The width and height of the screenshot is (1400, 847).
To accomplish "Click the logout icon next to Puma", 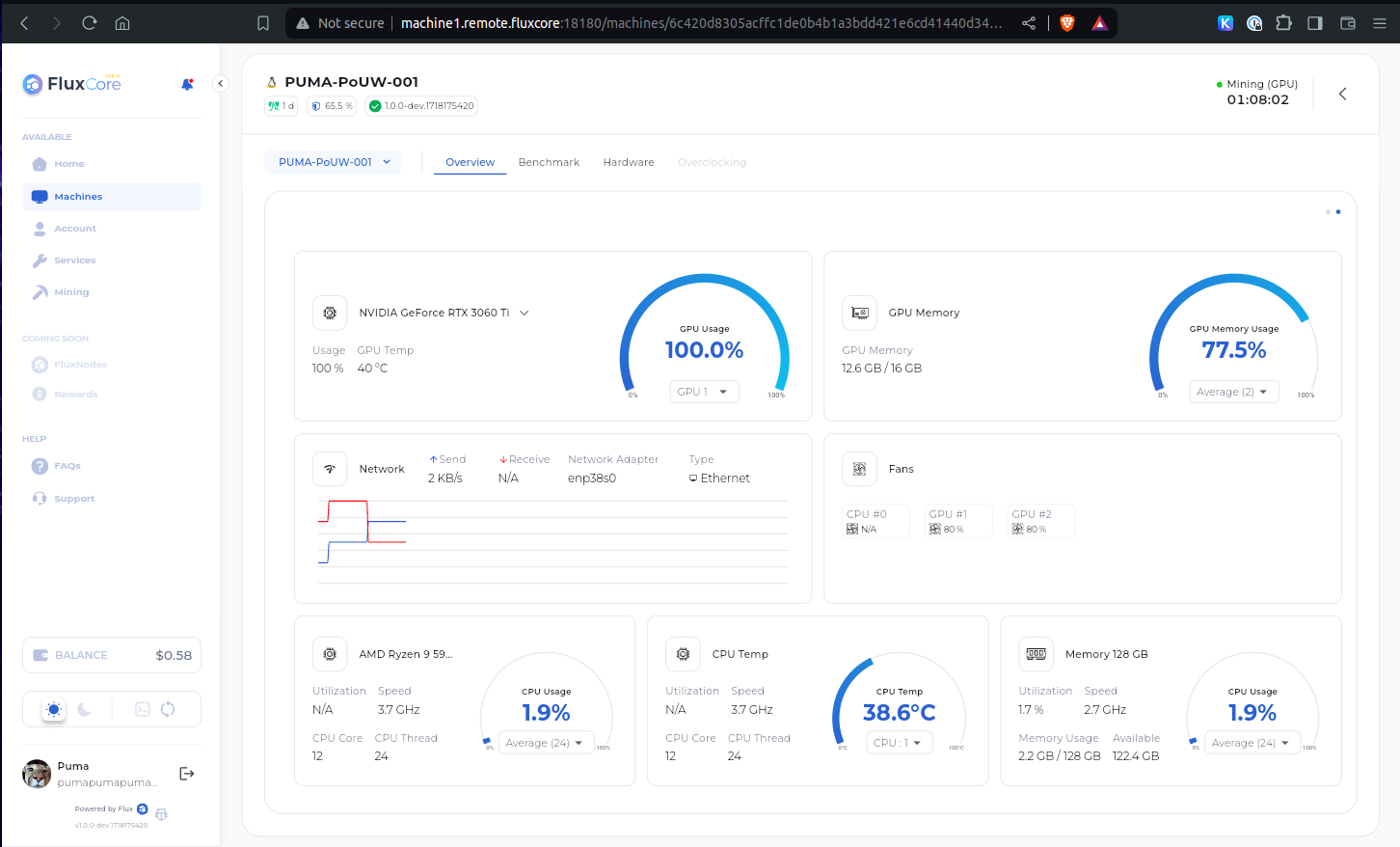I will (187, 774).
